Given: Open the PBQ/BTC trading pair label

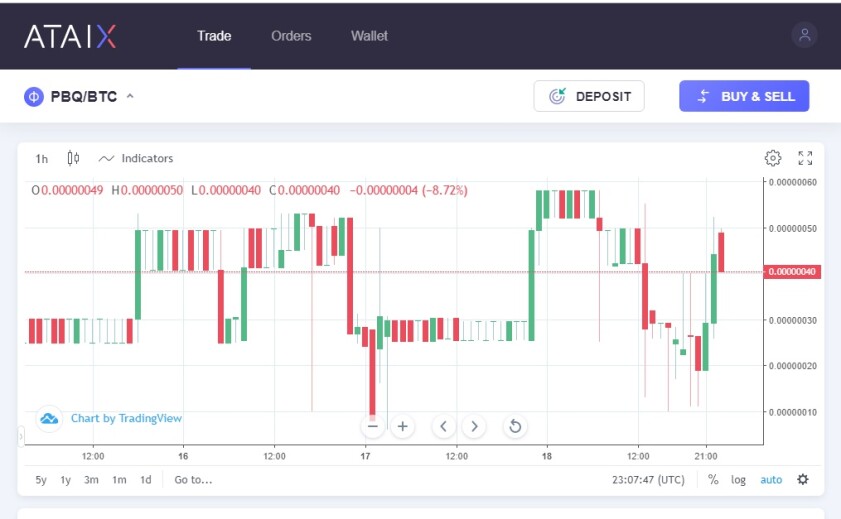Looking at the screenshot, I should [x=84, y=97].
